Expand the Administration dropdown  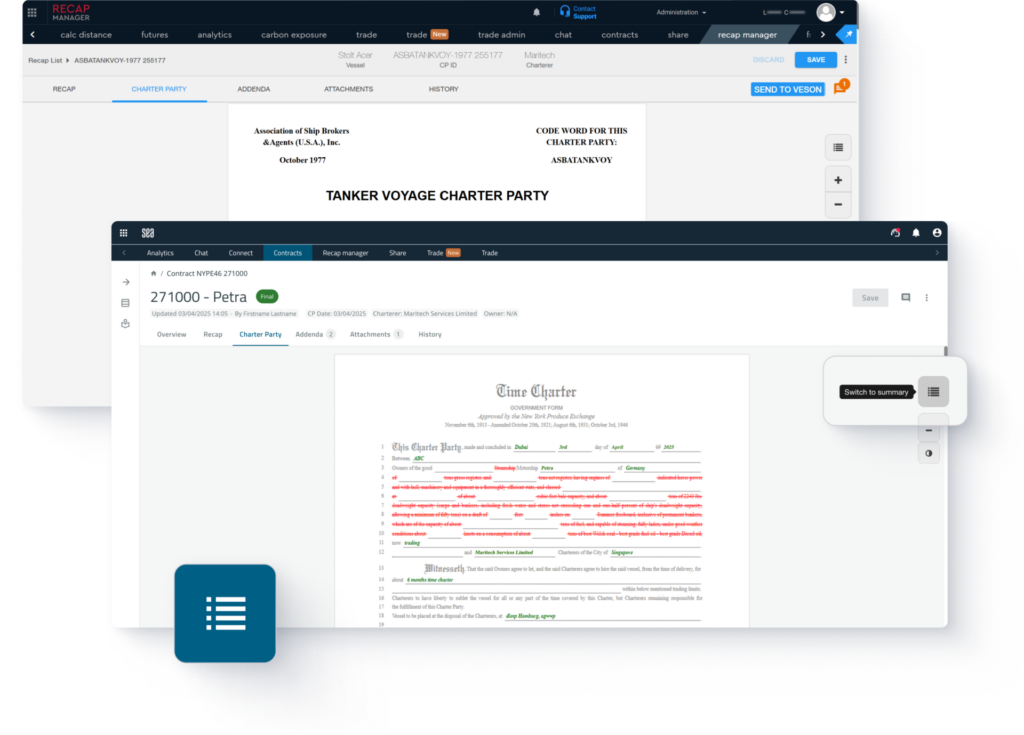[x=681, y=12]
